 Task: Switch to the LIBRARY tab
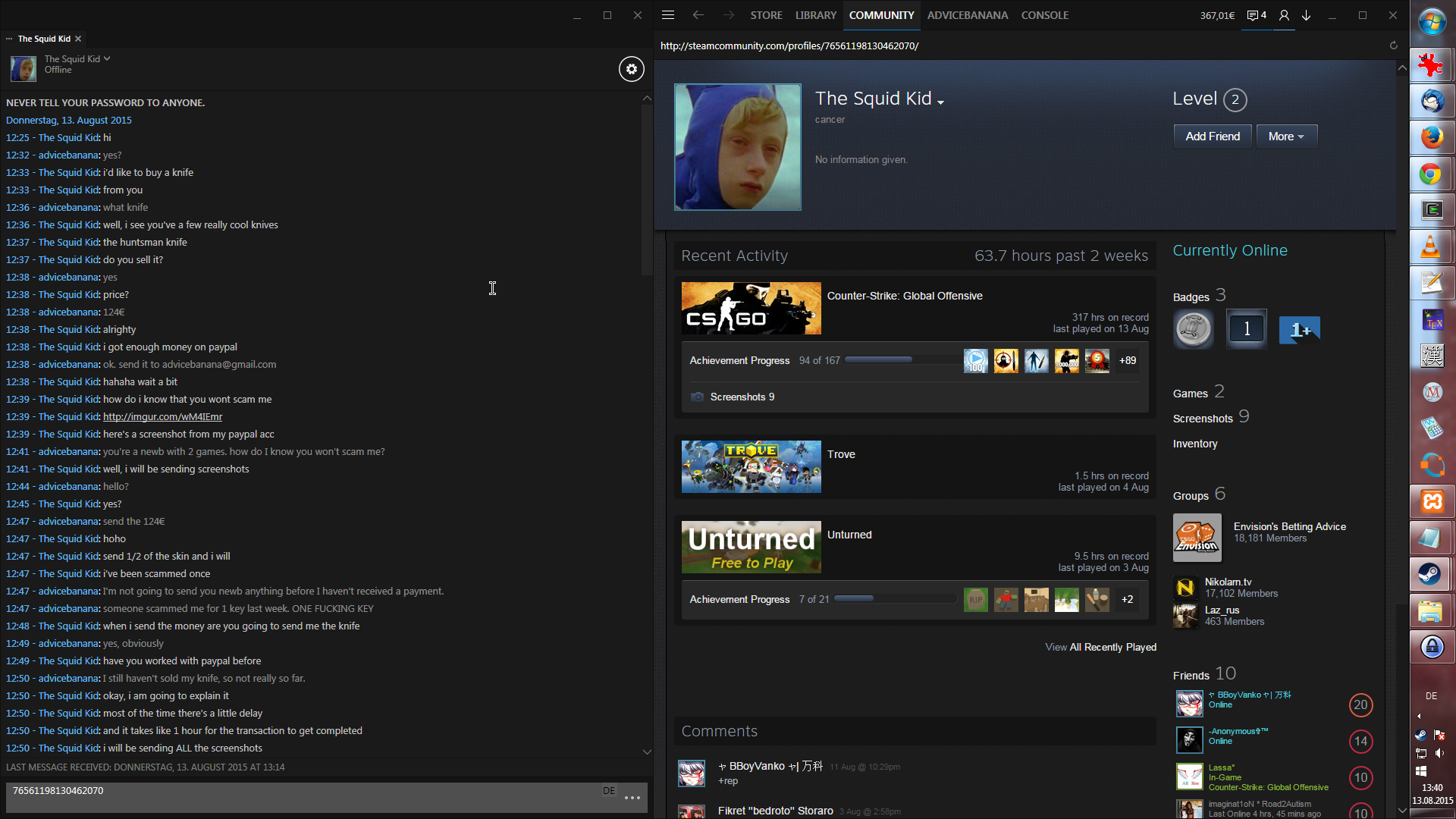815,15
